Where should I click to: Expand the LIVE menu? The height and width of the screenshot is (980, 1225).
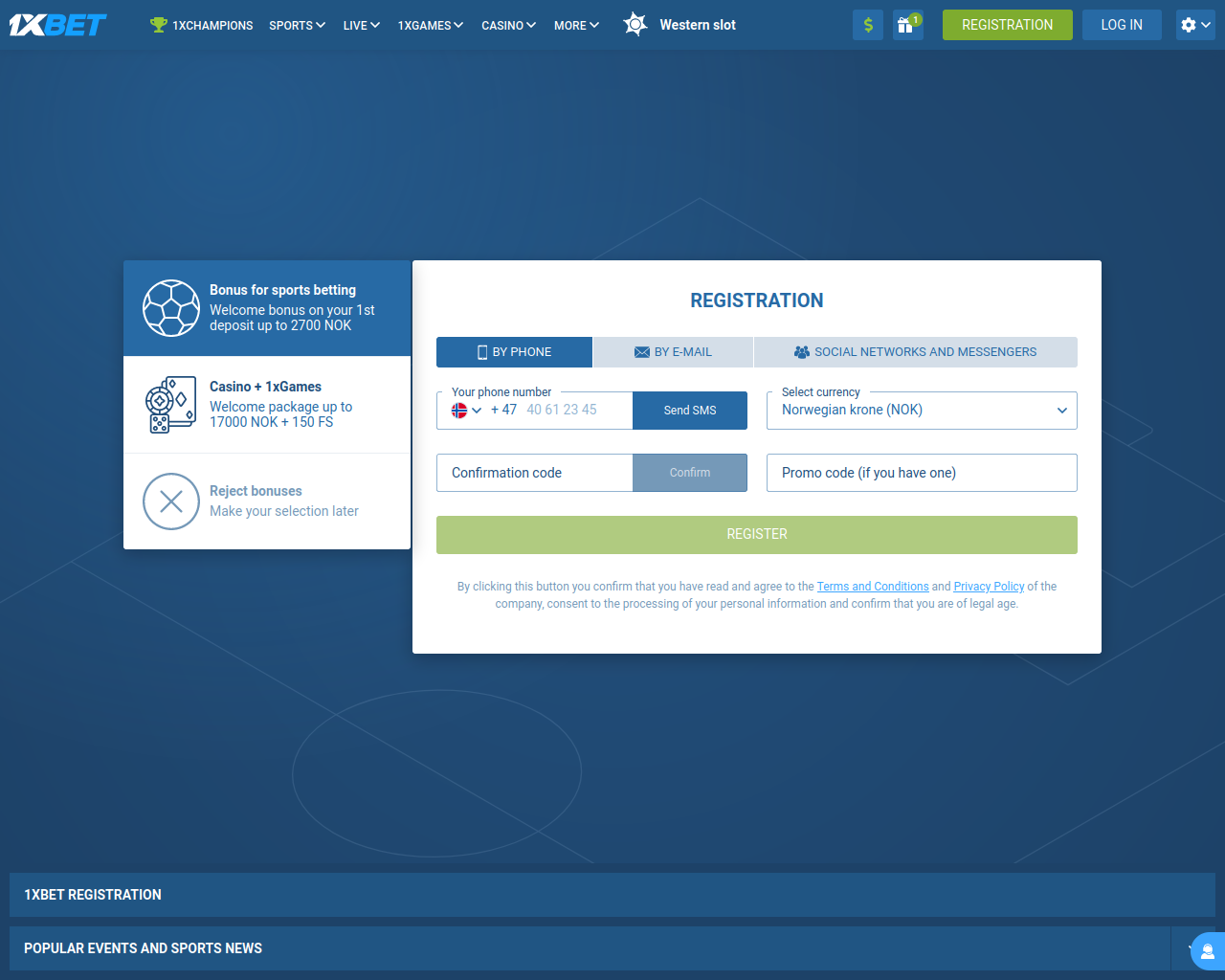point(362,25)
